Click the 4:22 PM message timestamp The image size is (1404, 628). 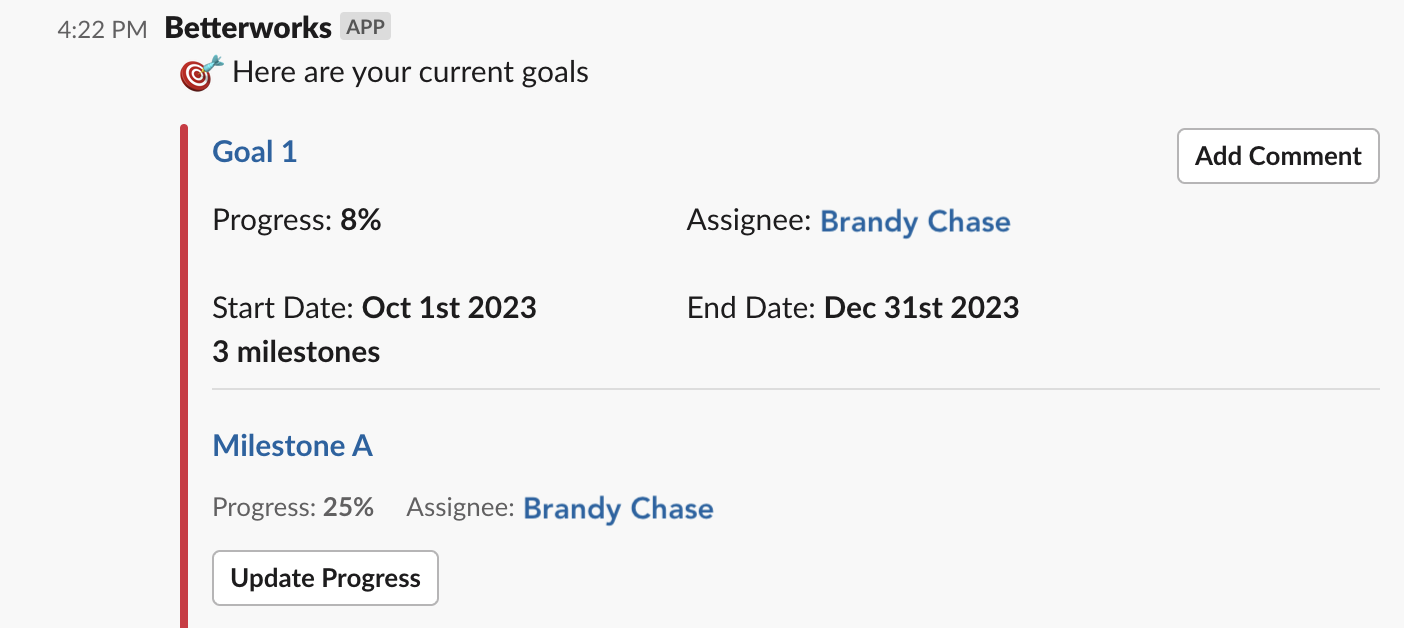(102, 29)
